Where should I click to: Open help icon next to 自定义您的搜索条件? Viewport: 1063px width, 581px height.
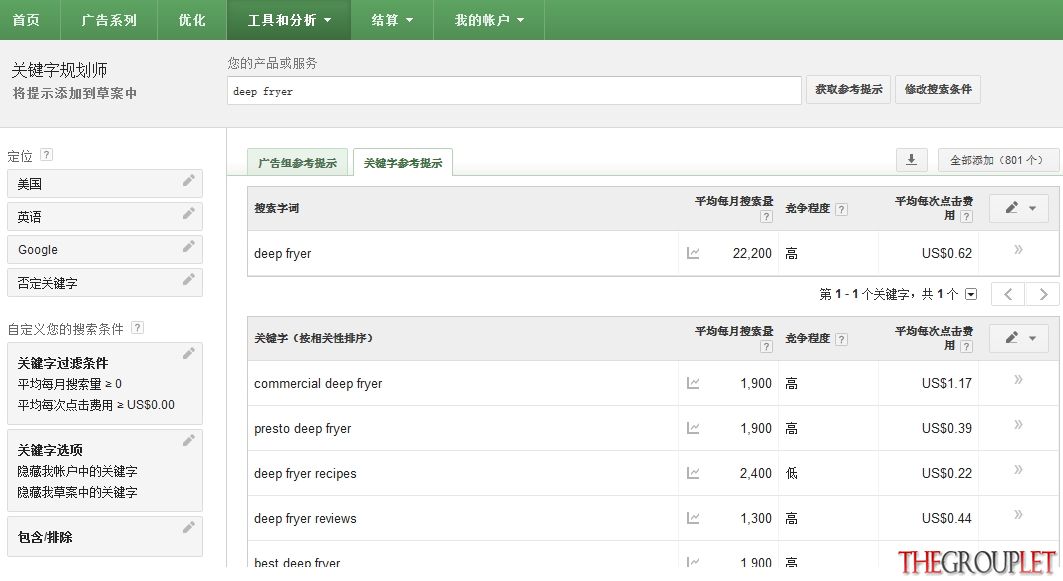[x=137, y=328]
